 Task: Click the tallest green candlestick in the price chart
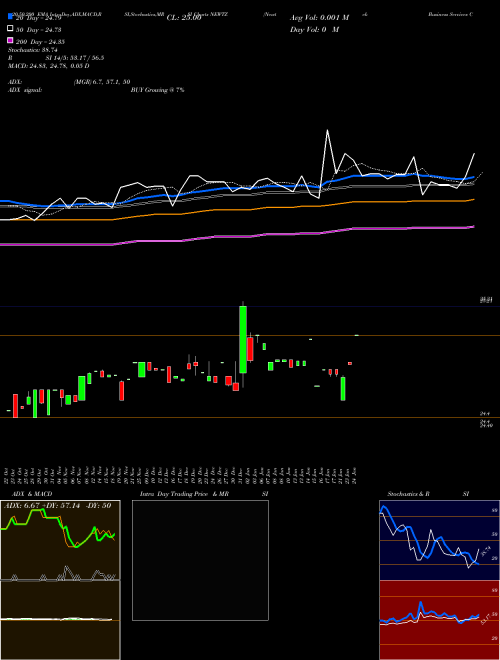(243, 339)
